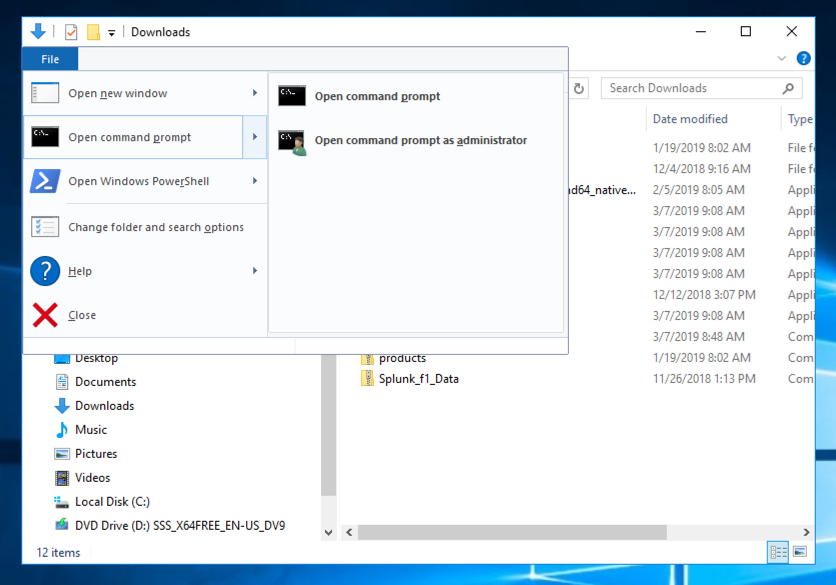The height and width of the screenshot is (585, 836).
Task: Select the Splunk_f1_Data zip file
Action: [419, 379]
